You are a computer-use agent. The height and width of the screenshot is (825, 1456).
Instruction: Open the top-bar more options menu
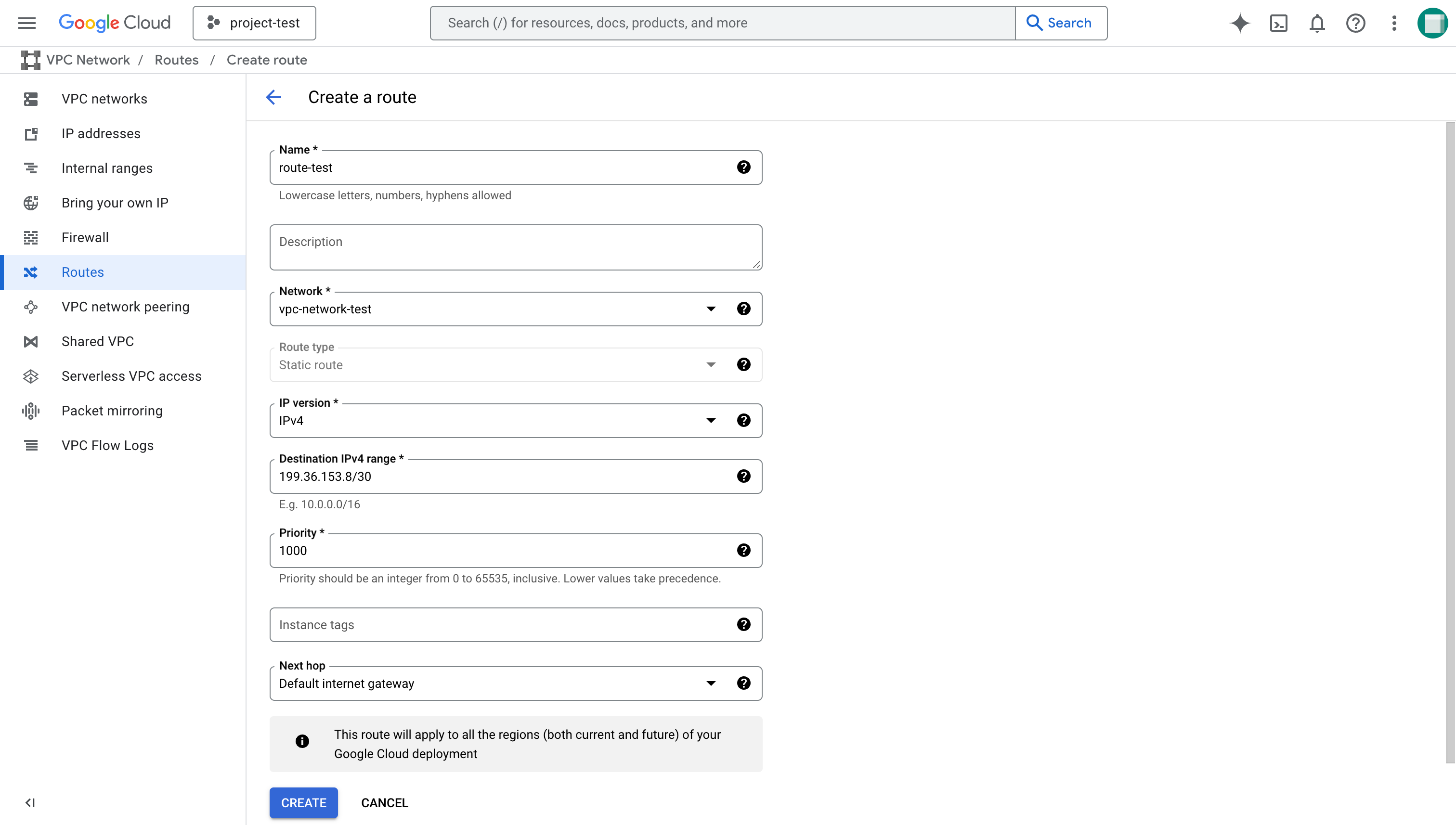pos(1394,23)
